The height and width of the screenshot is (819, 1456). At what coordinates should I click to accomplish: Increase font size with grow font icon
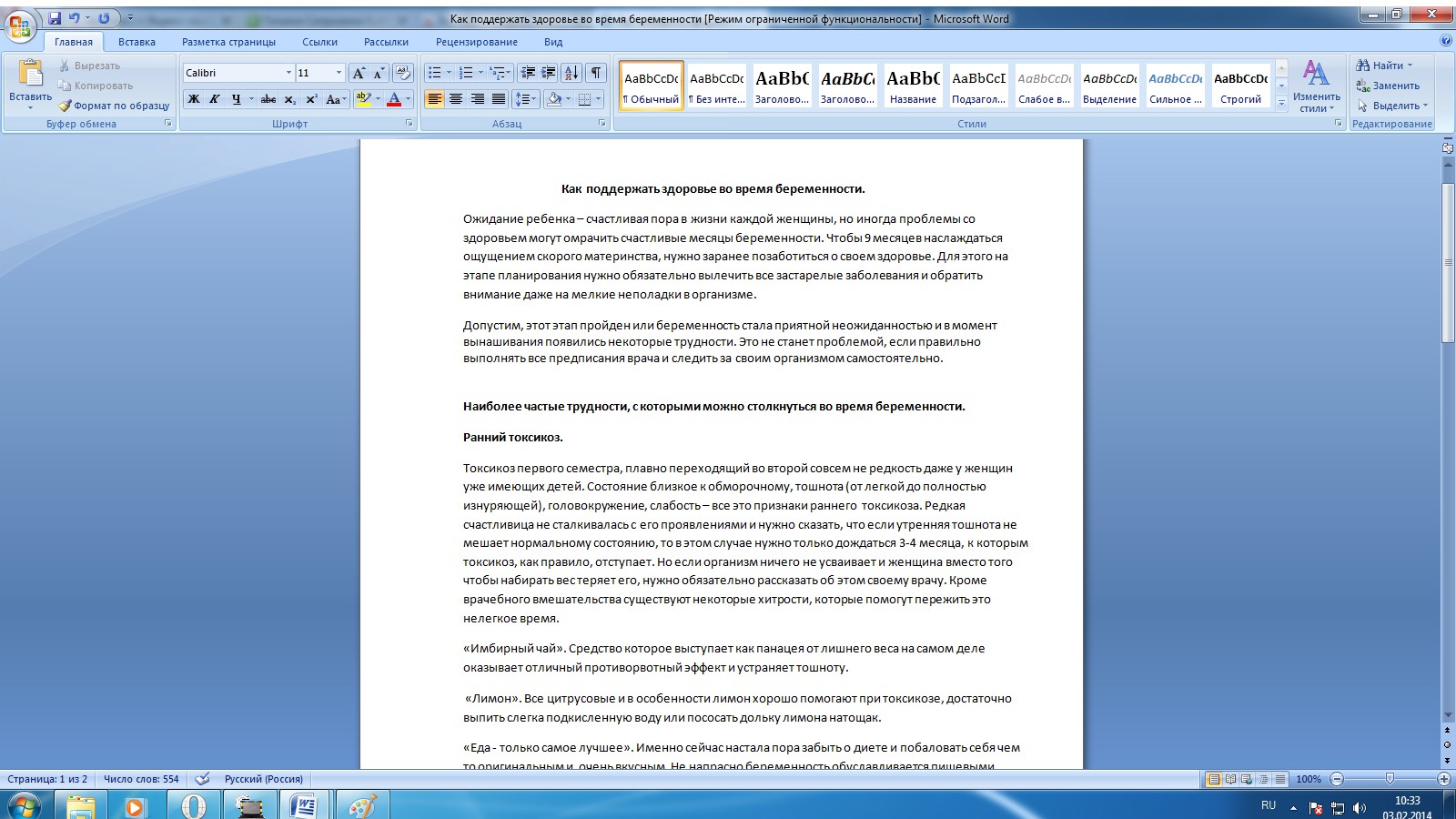(x=359, y=73)
